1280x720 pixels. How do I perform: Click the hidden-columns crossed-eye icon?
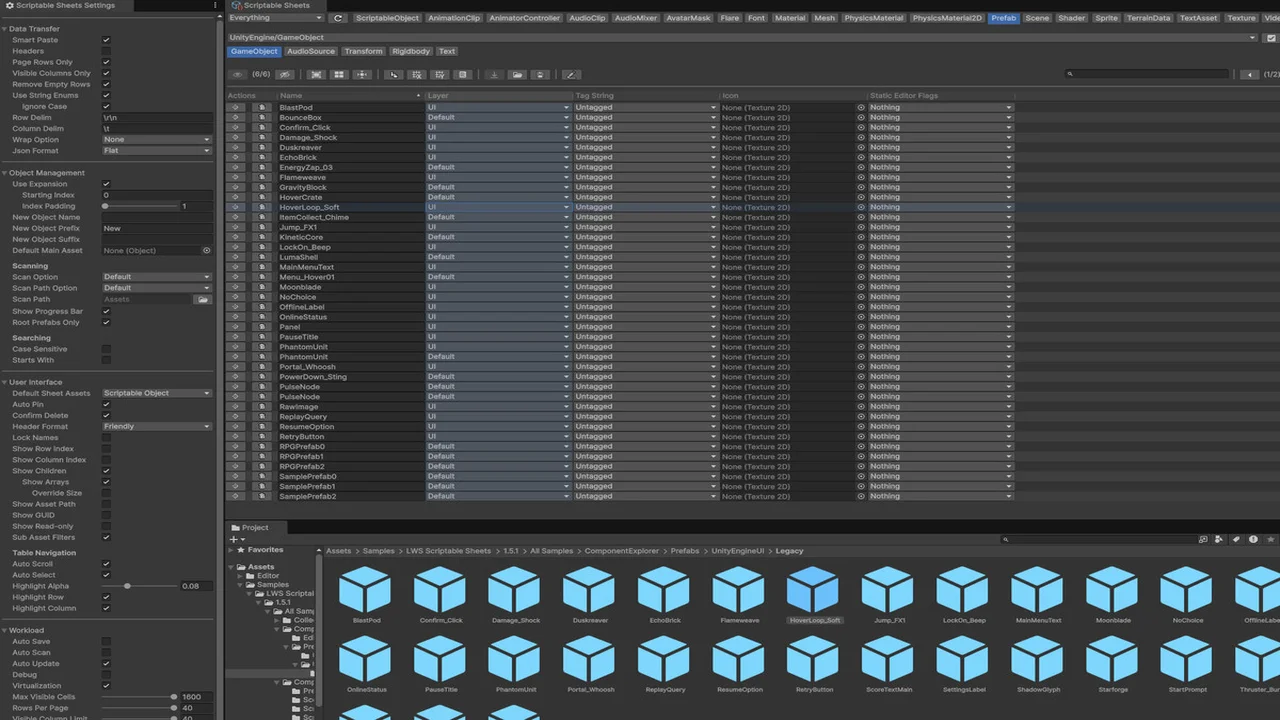(x=285, y=74)
